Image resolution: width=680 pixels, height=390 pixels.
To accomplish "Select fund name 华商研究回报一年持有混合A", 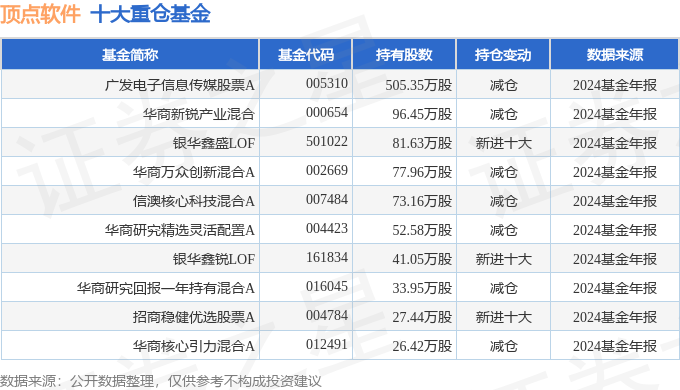I will (x=166, y=288).
